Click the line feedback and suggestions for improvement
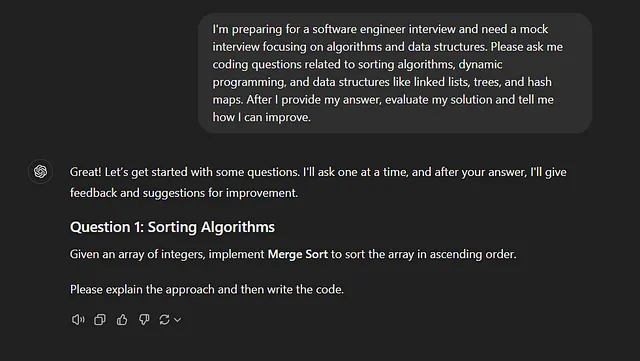This screenshot has height=361, width=640. coord(184,193)
